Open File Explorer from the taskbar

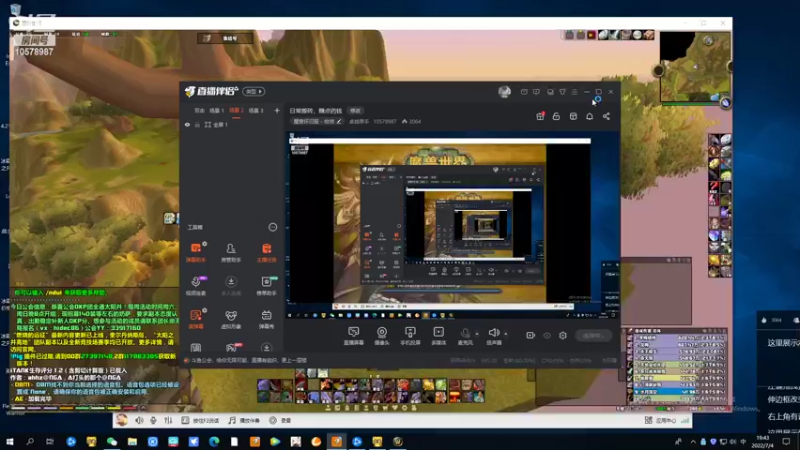coord(132,441)
